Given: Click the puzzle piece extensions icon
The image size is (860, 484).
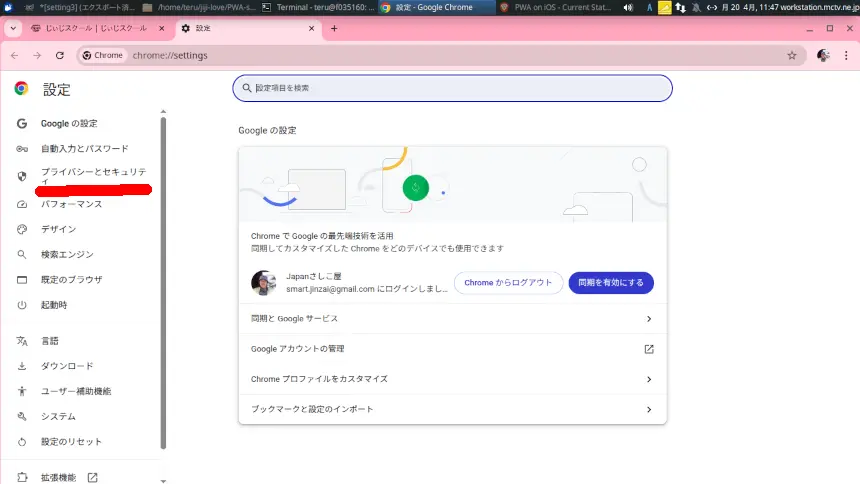Looking at the screenshot, I should [x=22, y=477].
